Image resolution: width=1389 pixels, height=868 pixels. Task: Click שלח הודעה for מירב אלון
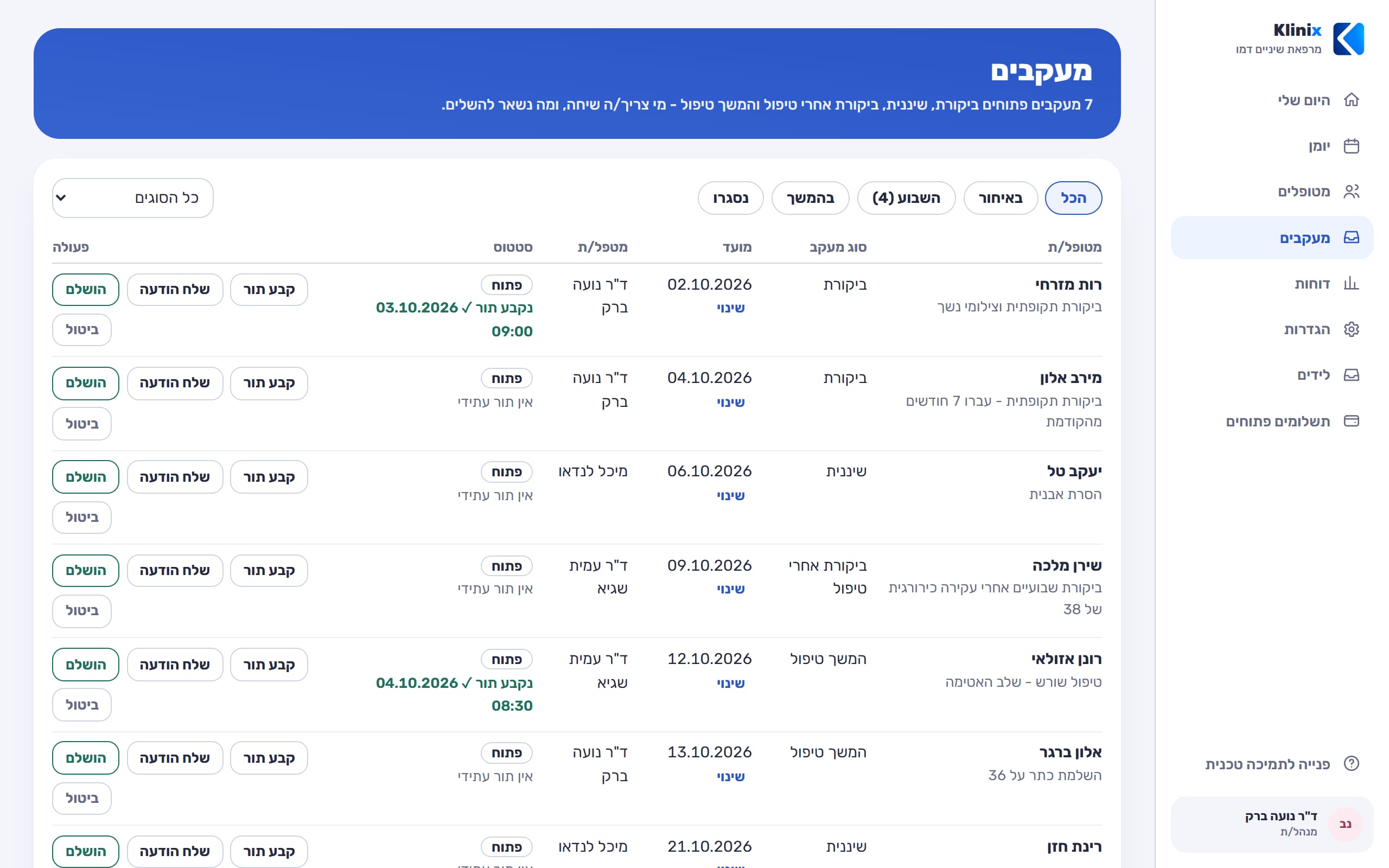coord(175,383)
